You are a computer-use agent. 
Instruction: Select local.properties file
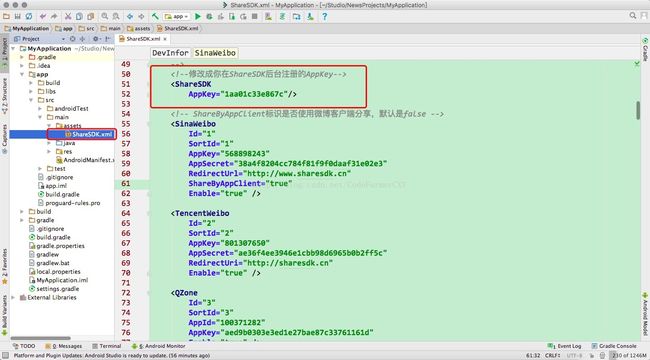tap(55, 272)
